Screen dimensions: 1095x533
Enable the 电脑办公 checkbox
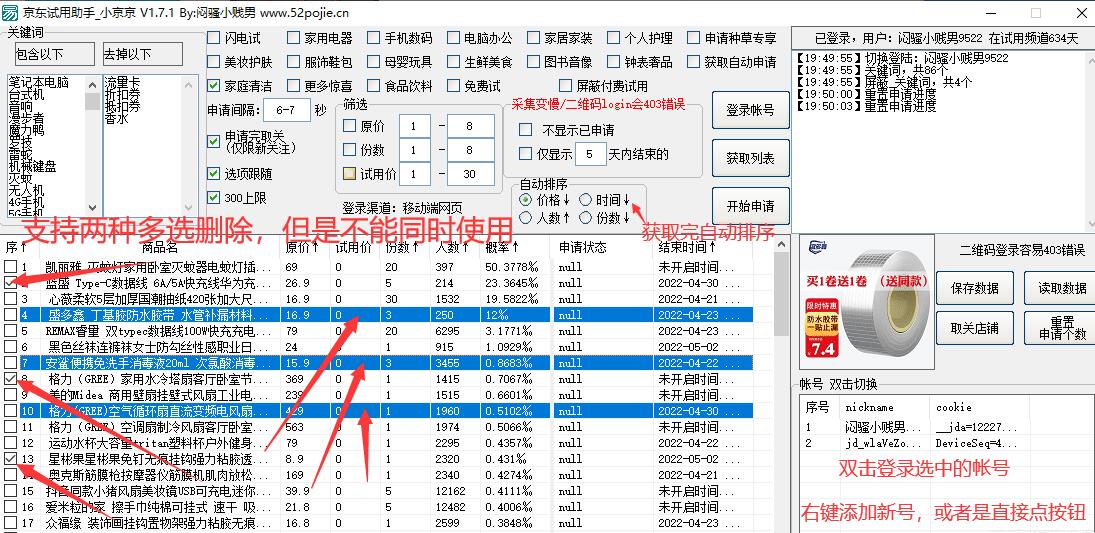click(x=454, y=38)
